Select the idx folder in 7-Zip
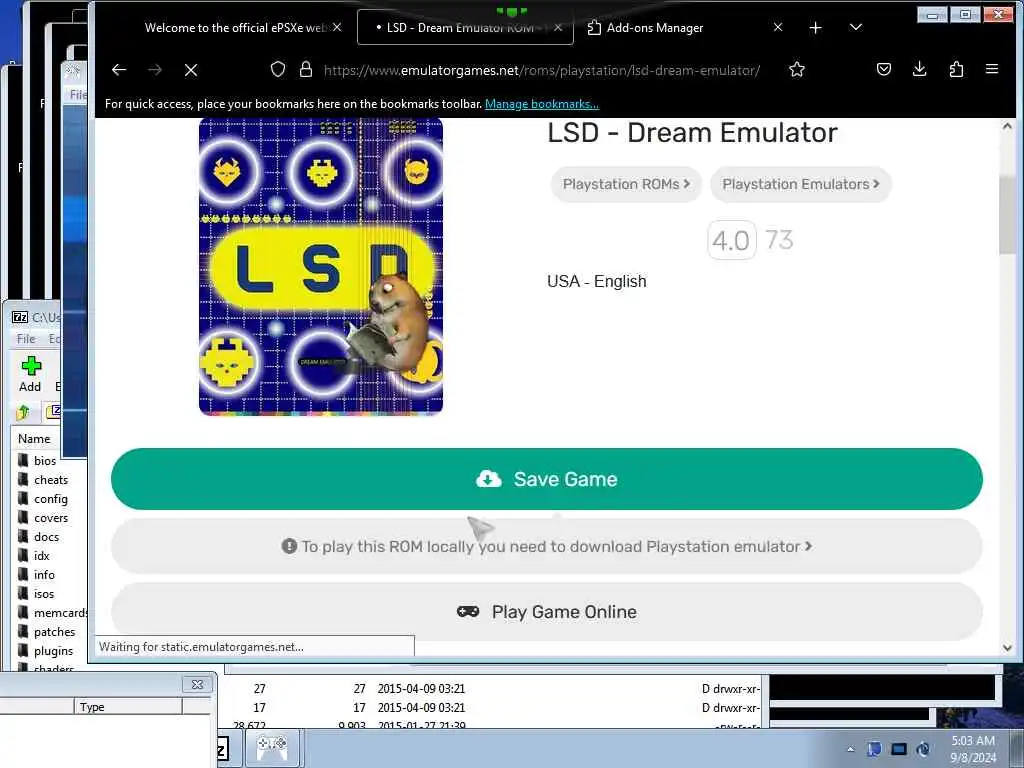The width and height of the screenshot is (1024, 768). click(34, 555)
